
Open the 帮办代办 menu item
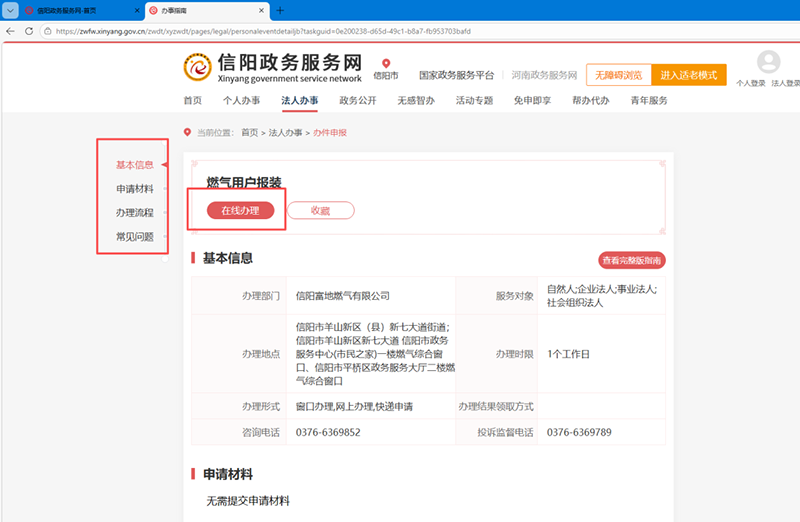pos(591,101)
